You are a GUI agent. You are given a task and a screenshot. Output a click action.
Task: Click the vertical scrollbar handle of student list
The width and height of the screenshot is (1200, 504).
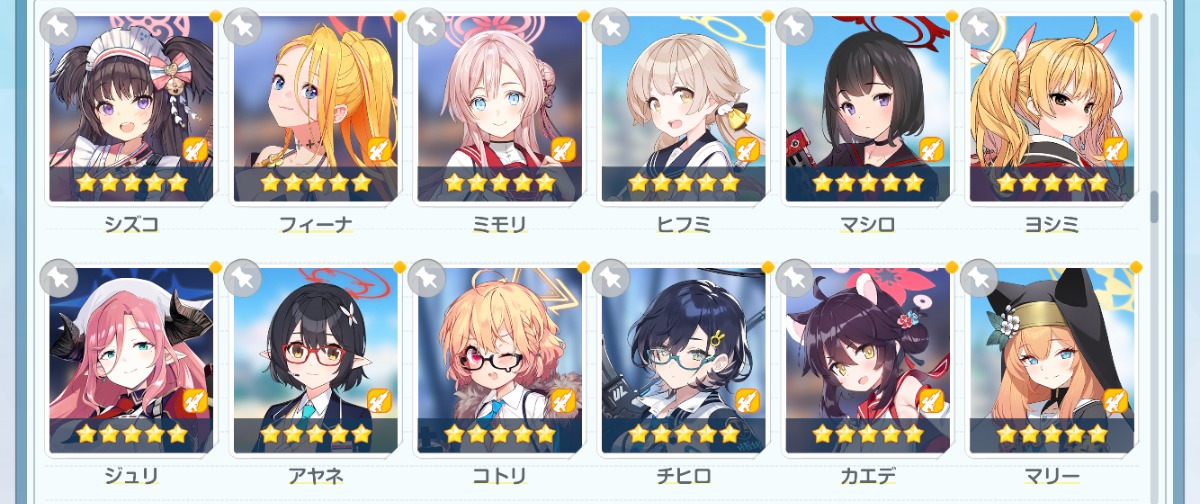[x=1154, y=205]
